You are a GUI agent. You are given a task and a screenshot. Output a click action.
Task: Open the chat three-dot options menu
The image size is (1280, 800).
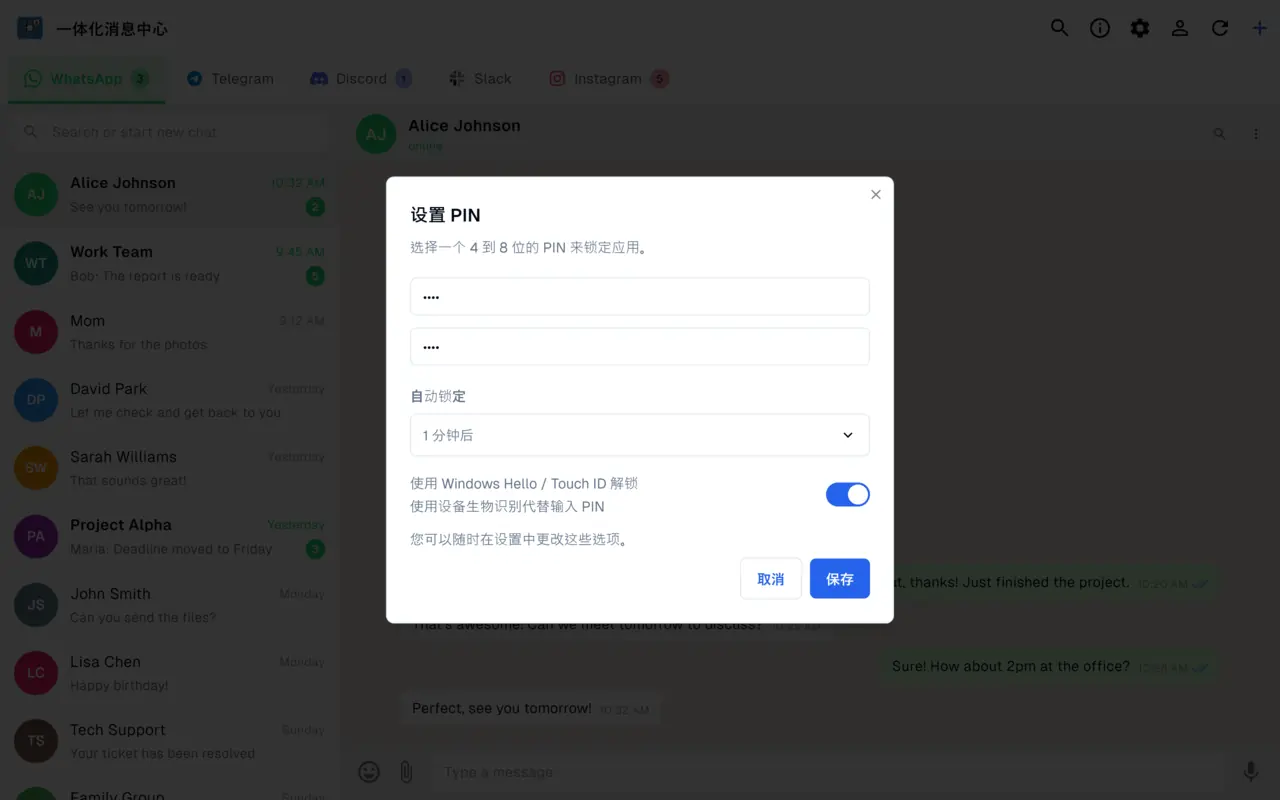click(x=1256, y=133)
